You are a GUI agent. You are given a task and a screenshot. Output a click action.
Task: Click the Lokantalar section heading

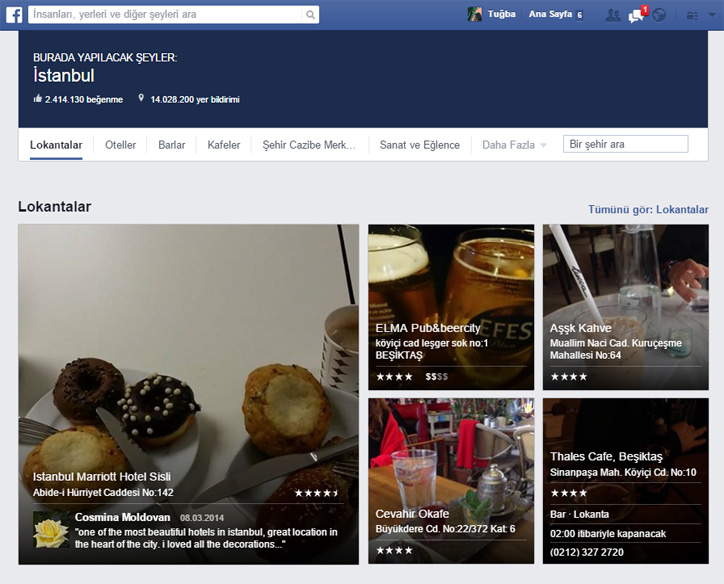(x=54, y=206)
